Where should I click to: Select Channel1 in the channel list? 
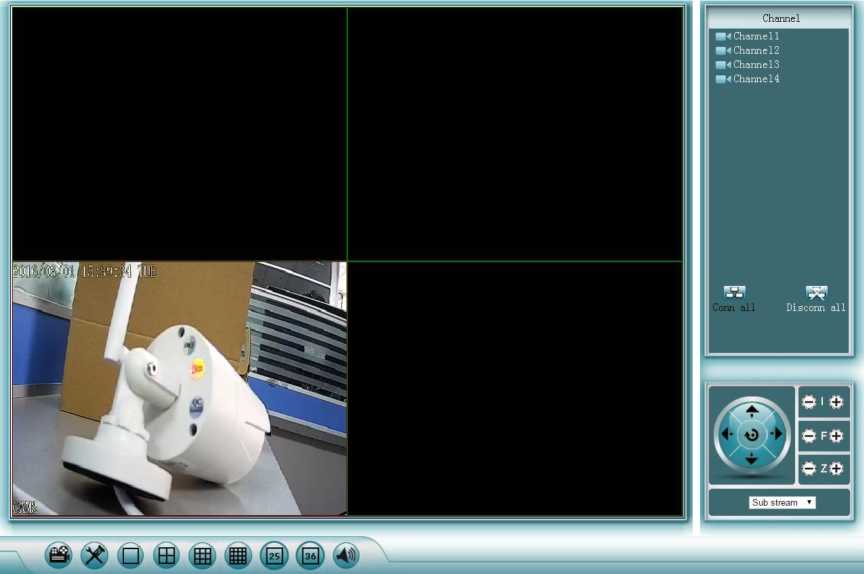tap(755, 36)
